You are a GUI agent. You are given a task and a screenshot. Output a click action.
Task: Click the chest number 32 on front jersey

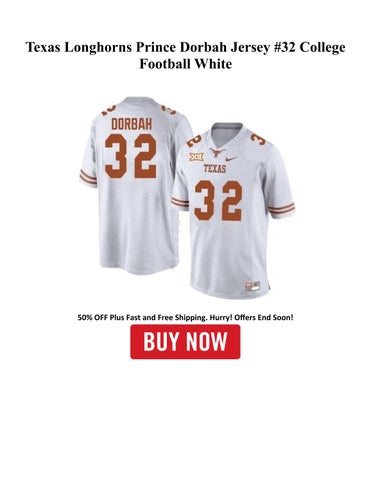click(218, 201)
